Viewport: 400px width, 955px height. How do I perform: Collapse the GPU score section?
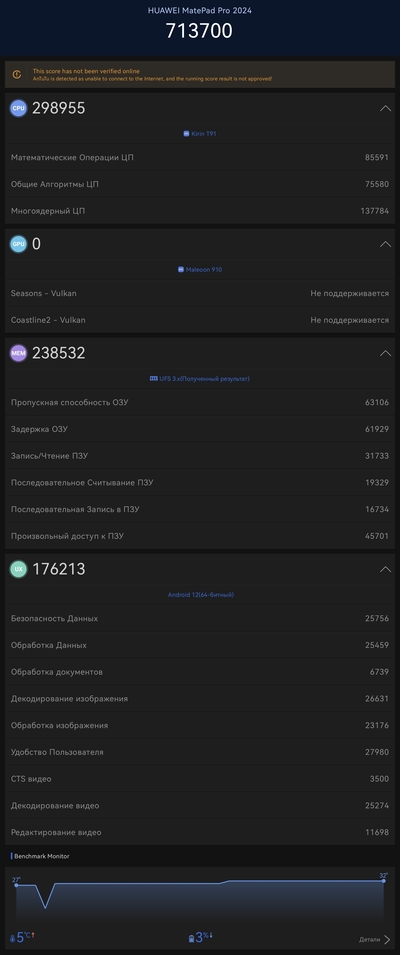(x=385, y=244)
